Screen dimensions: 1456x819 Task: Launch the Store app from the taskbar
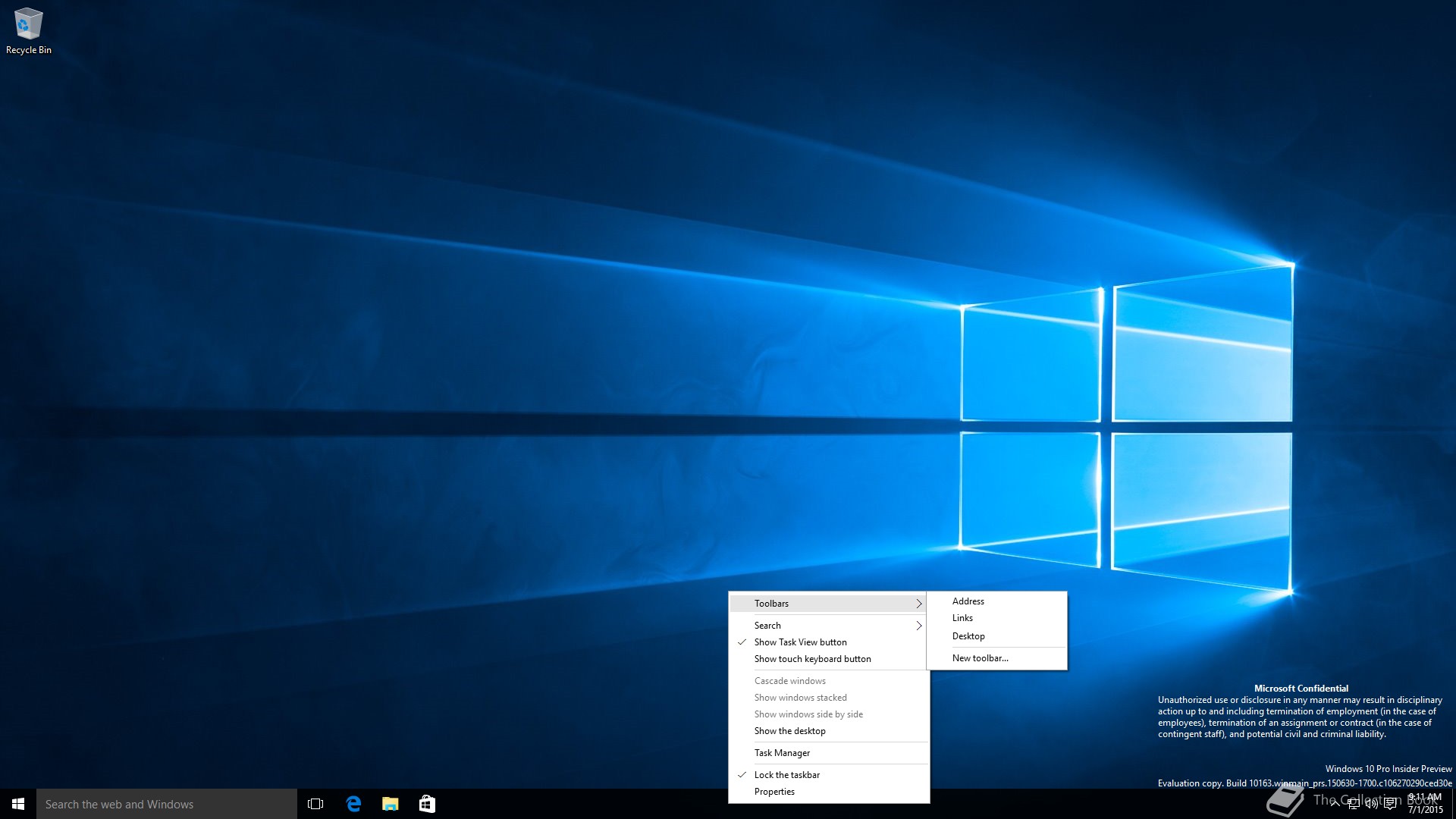tap(427, 804)
